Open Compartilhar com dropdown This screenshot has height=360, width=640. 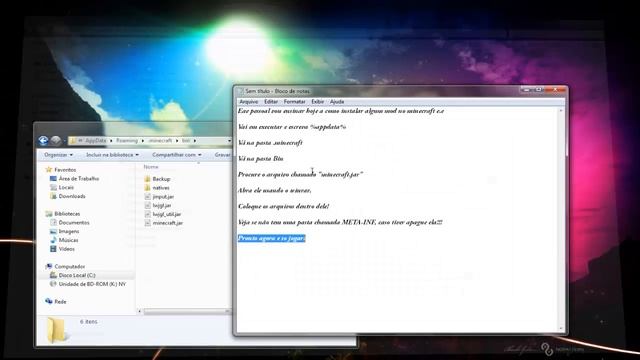pos(177,155)
